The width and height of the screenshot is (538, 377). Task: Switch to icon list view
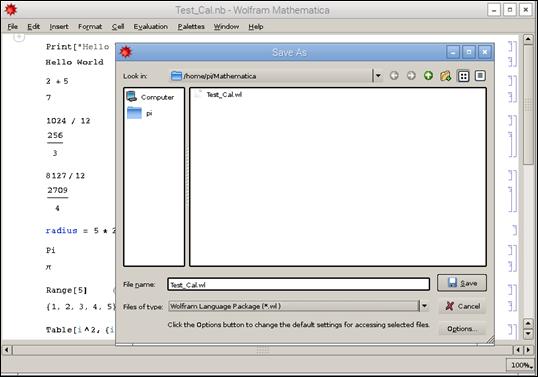(464, 76)
